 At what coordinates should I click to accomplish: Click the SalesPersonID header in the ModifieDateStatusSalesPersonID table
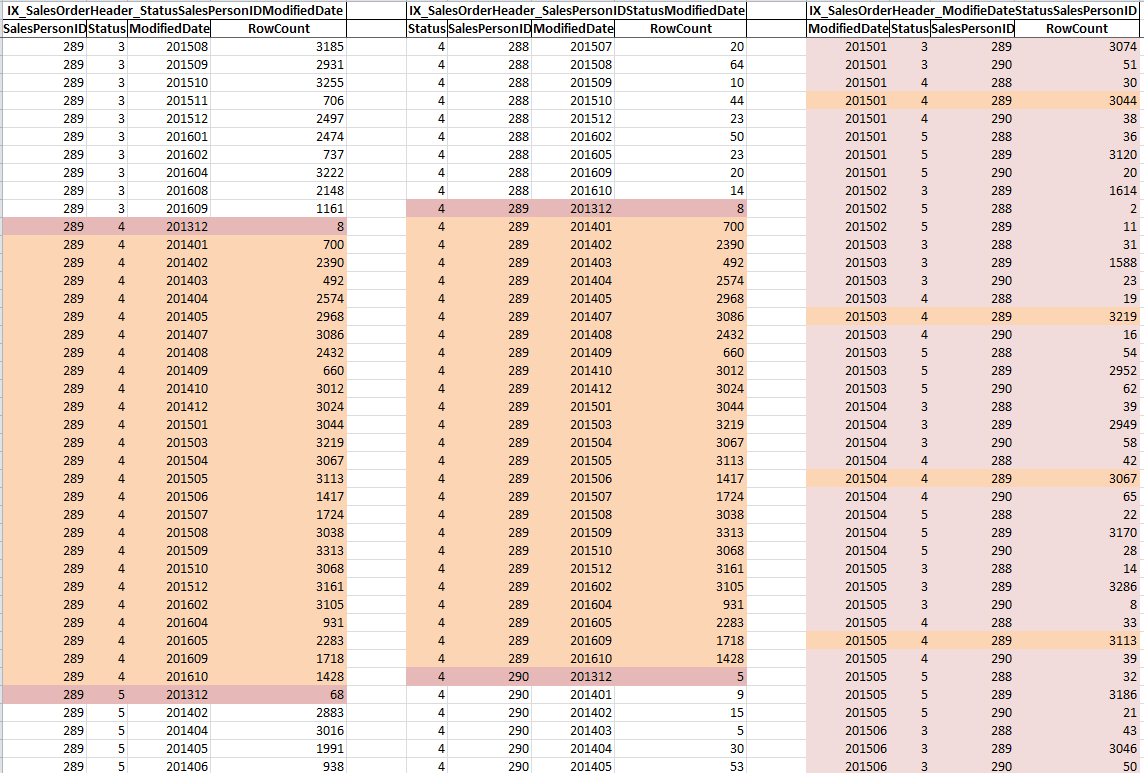[x=973, y=28]
